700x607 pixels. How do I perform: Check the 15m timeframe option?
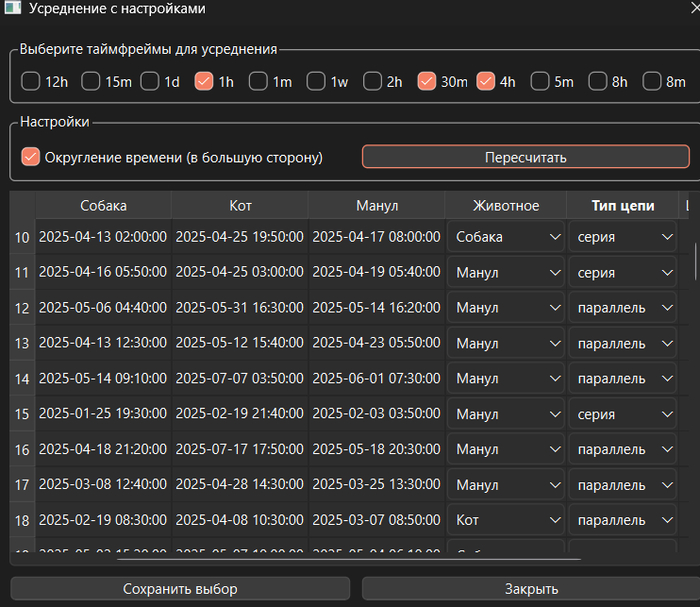tap(91, 82)
